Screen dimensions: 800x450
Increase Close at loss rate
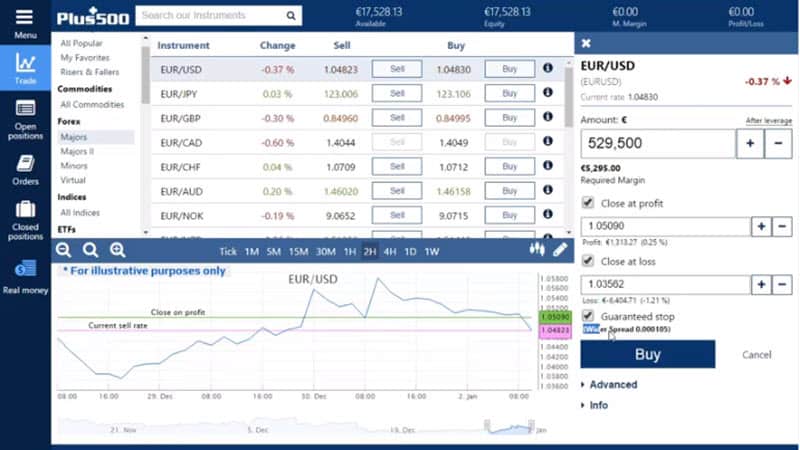761,285
